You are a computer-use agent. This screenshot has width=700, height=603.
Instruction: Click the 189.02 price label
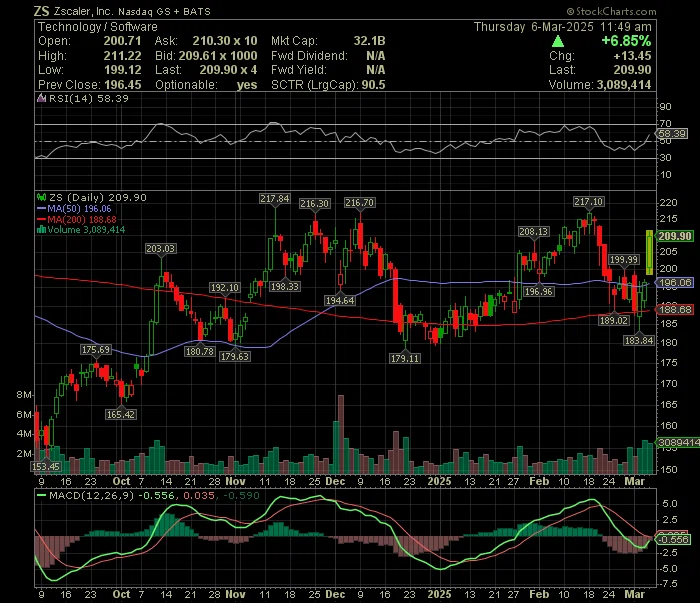click(x=614, y=320)
